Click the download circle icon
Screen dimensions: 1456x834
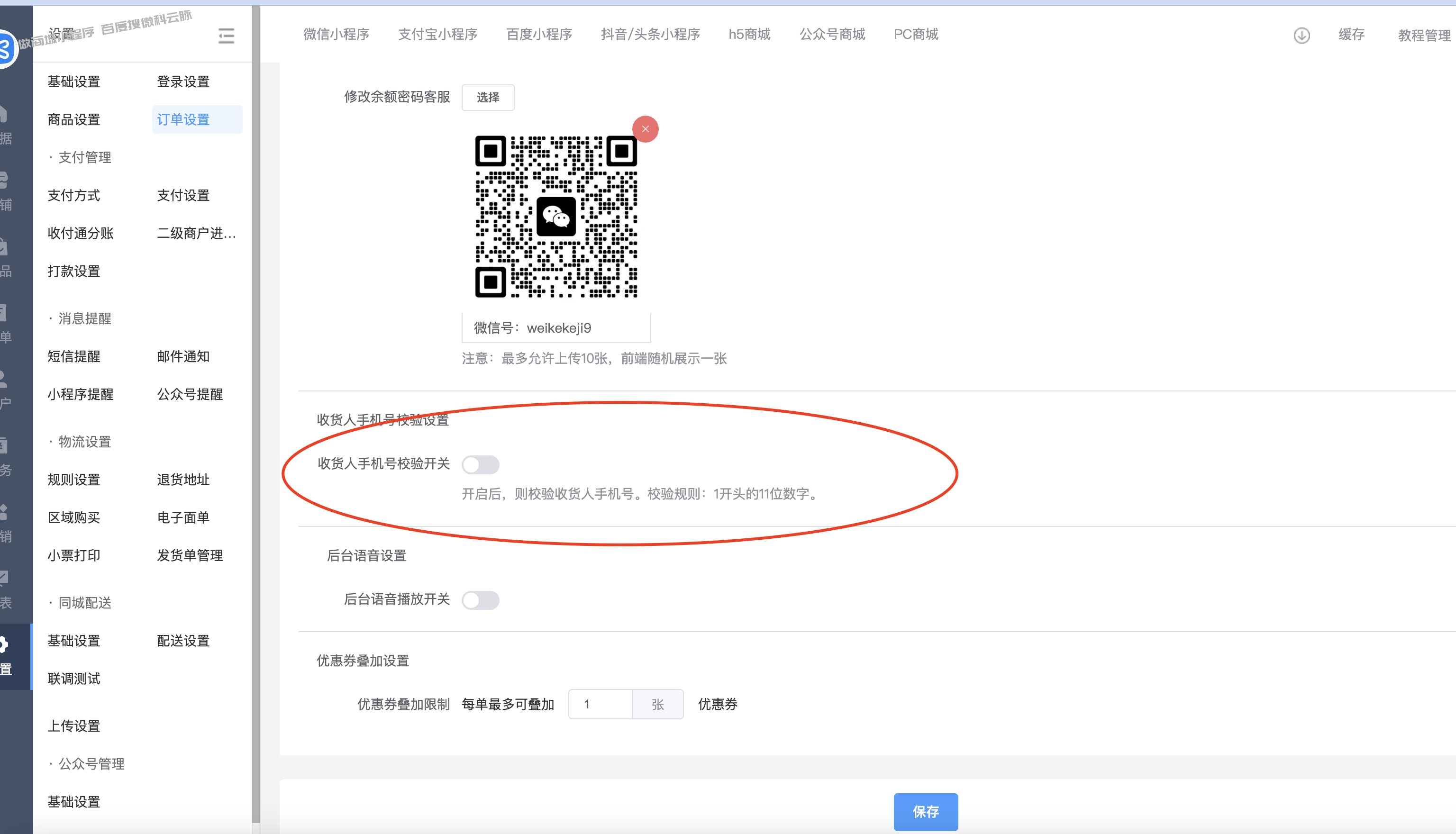click(x=1301, y=36)
